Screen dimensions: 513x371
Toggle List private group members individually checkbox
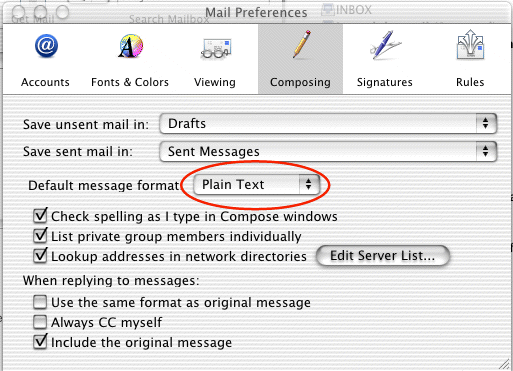pyautogui.click(x=40, y=236)
